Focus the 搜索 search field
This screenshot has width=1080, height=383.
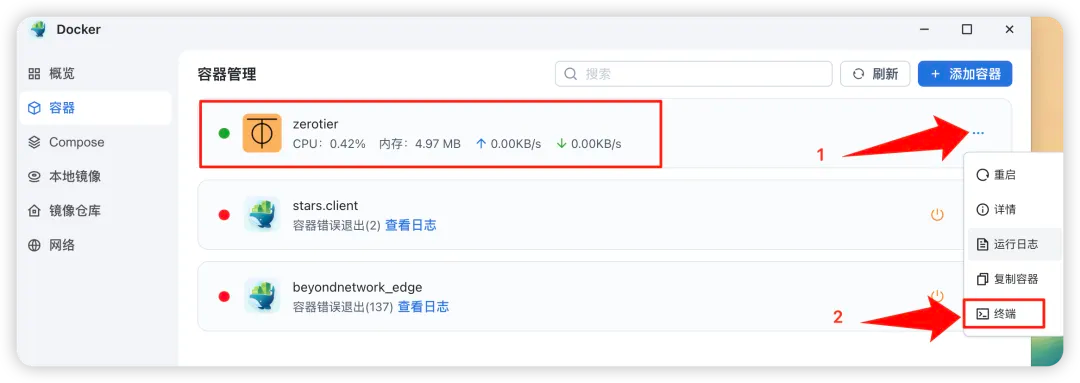[x=694, y=74]
